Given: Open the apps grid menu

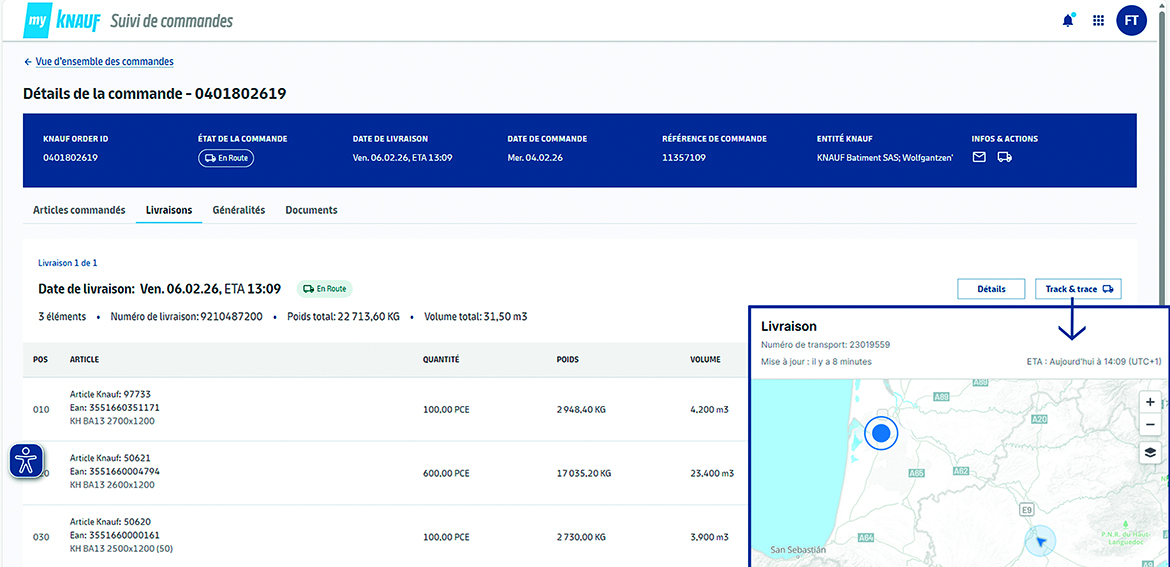Looking at the screenshot, I should (x=1098, y=20).
